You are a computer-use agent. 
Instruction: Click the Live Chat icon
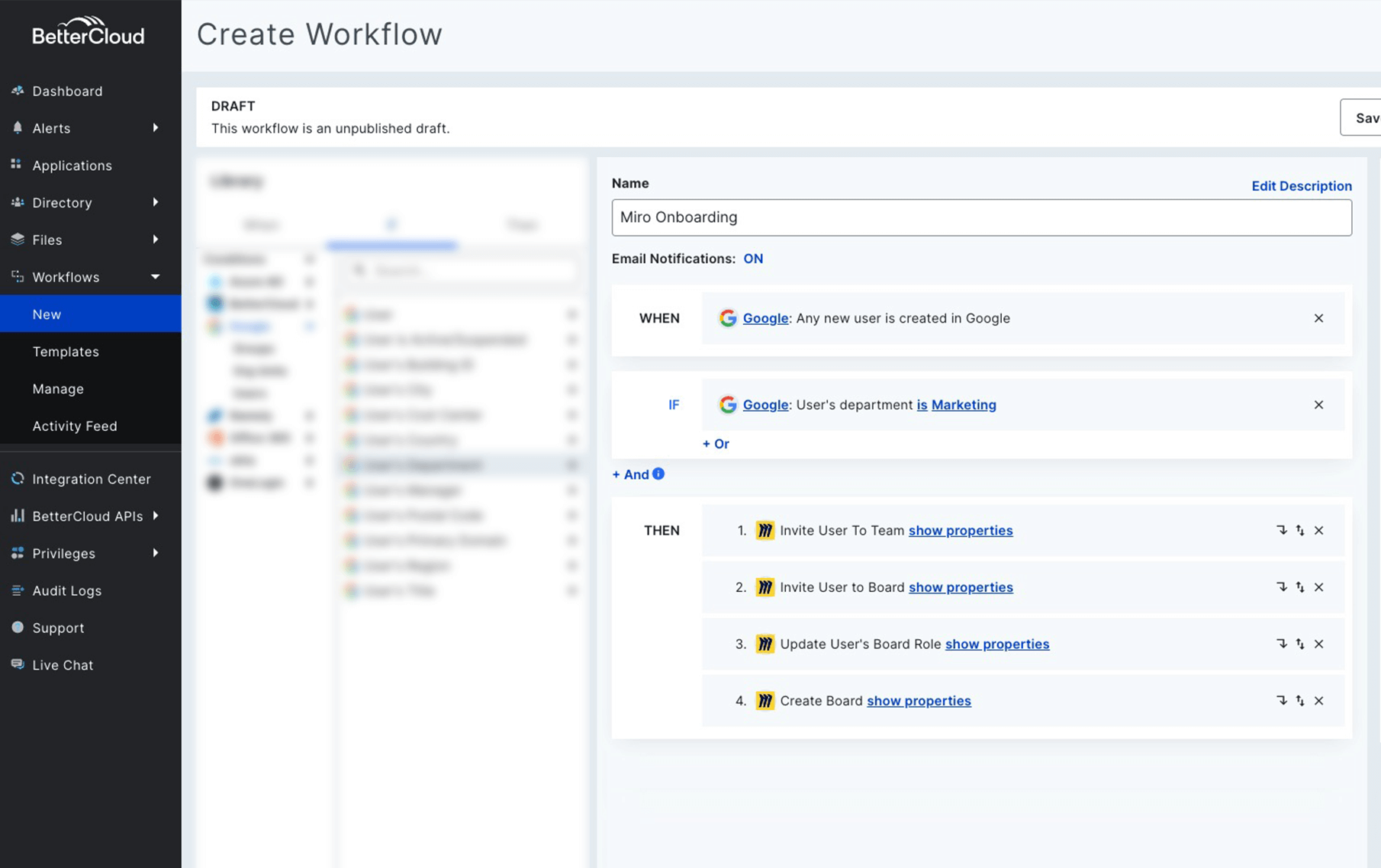(18, 664)
